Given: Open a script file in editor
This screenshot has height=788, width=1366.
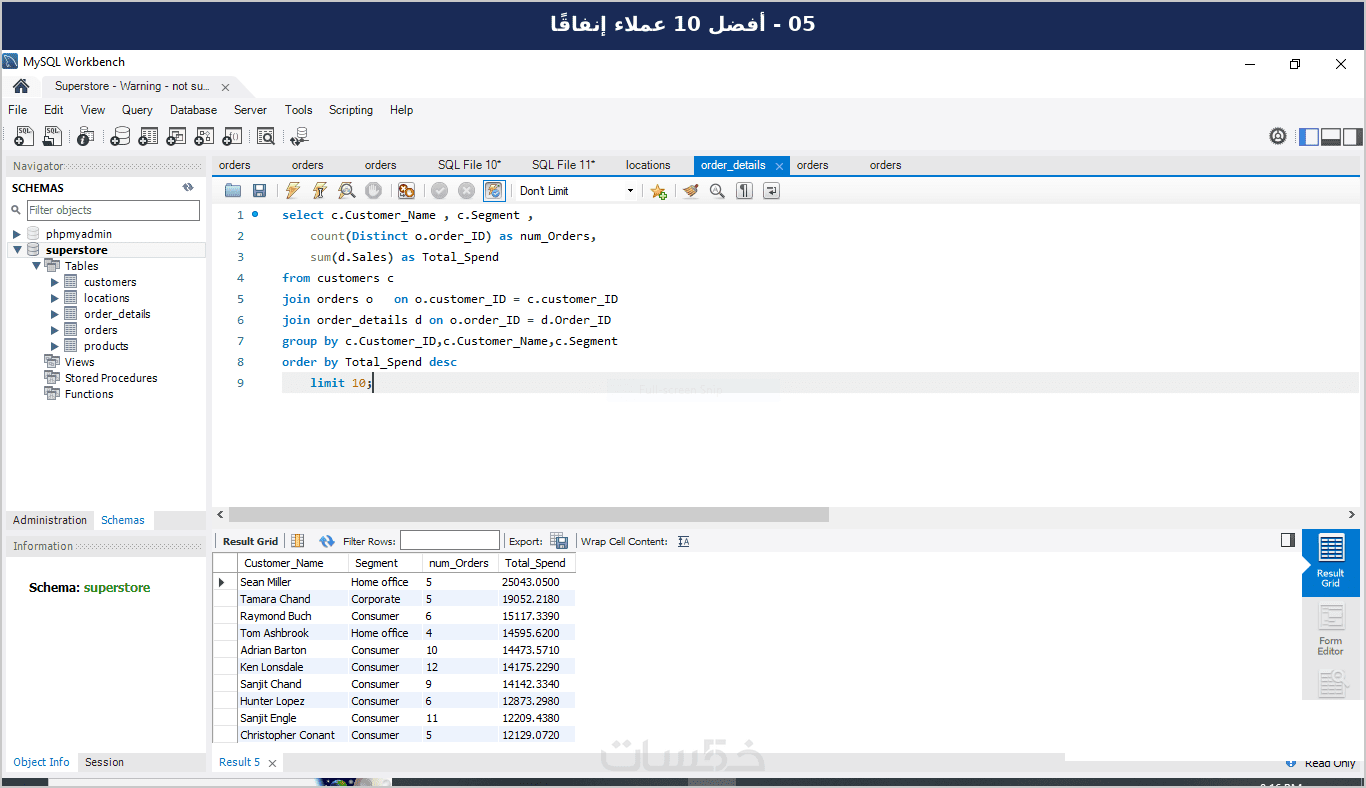Looking at the screenshot, I should pyautogui.click(x=233, y=190).
